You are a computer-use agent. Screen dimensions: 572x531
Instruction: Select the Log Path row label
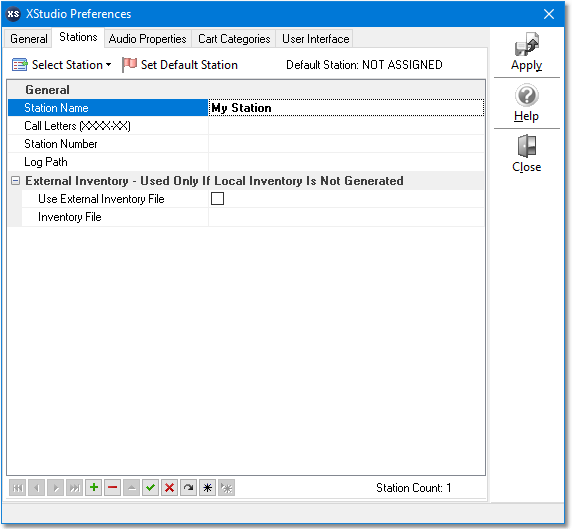pos(46,162)
